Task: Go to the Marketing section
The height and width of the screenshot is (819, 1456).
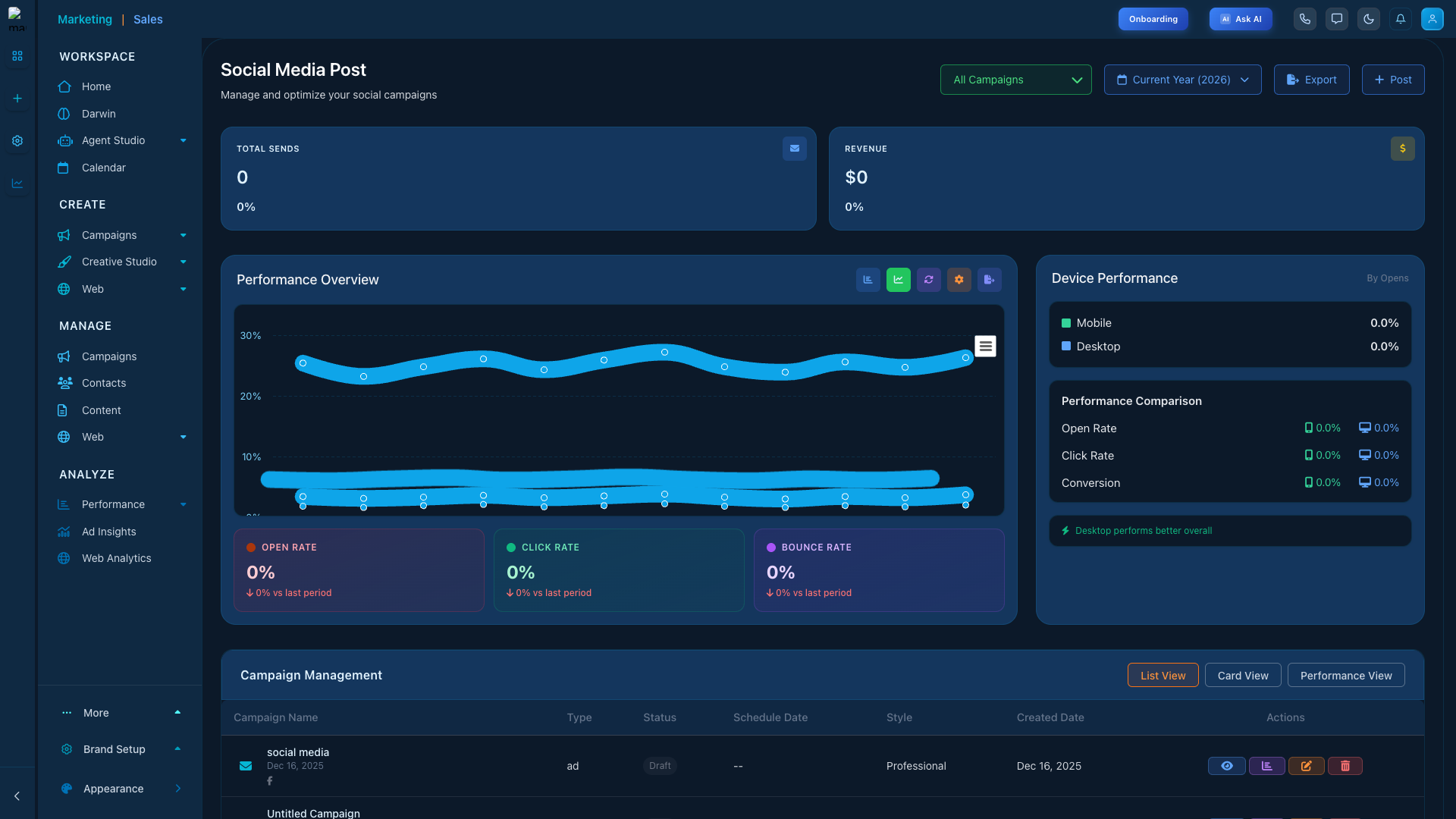Action: (x=85, y=20)
